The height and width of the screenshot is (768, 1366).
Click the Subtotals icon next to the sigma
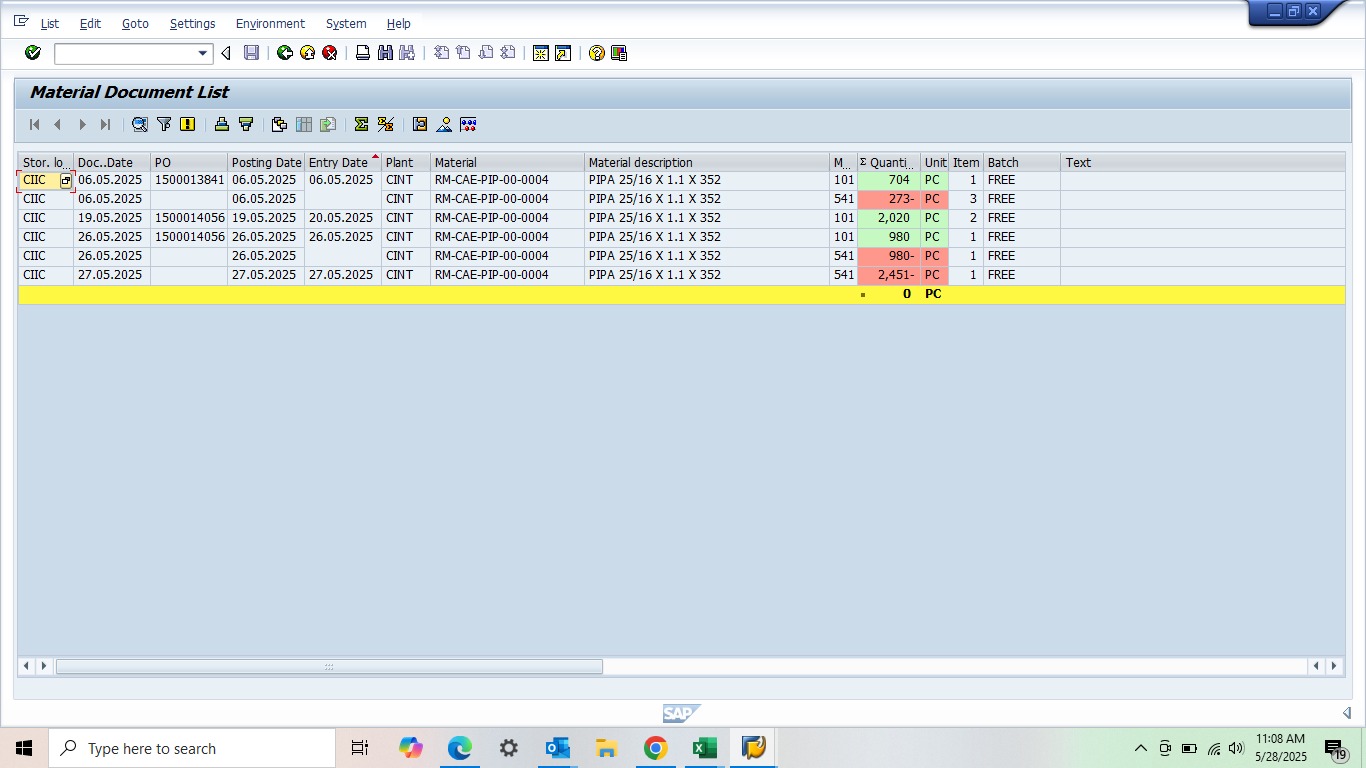pos(385,124)
